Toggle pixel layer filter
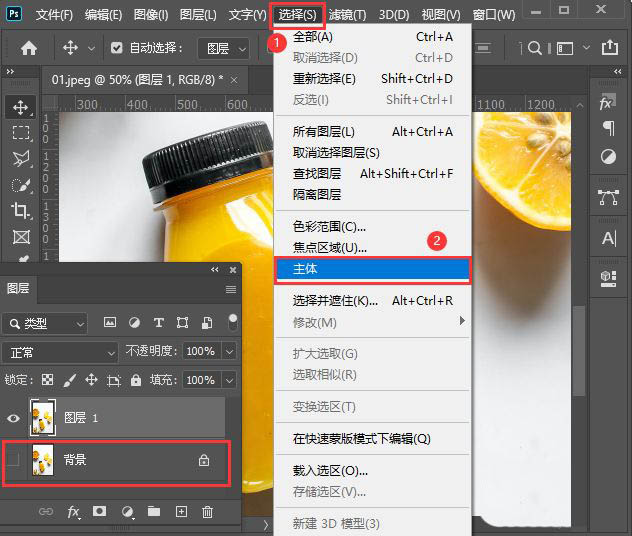Image resolution: width=632 pixels, height=536 pixels. pyautogui.click(x=110, y=322)
